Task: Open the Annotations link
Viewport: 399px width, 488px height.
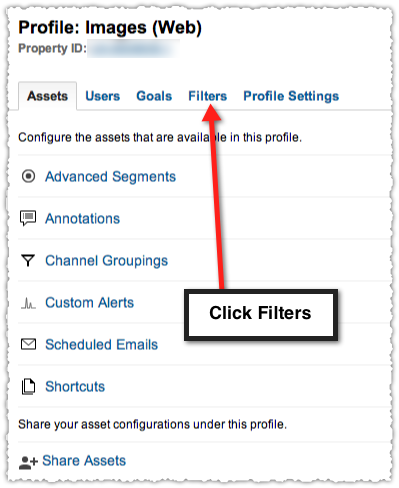Action: click(x=82, y=219)
